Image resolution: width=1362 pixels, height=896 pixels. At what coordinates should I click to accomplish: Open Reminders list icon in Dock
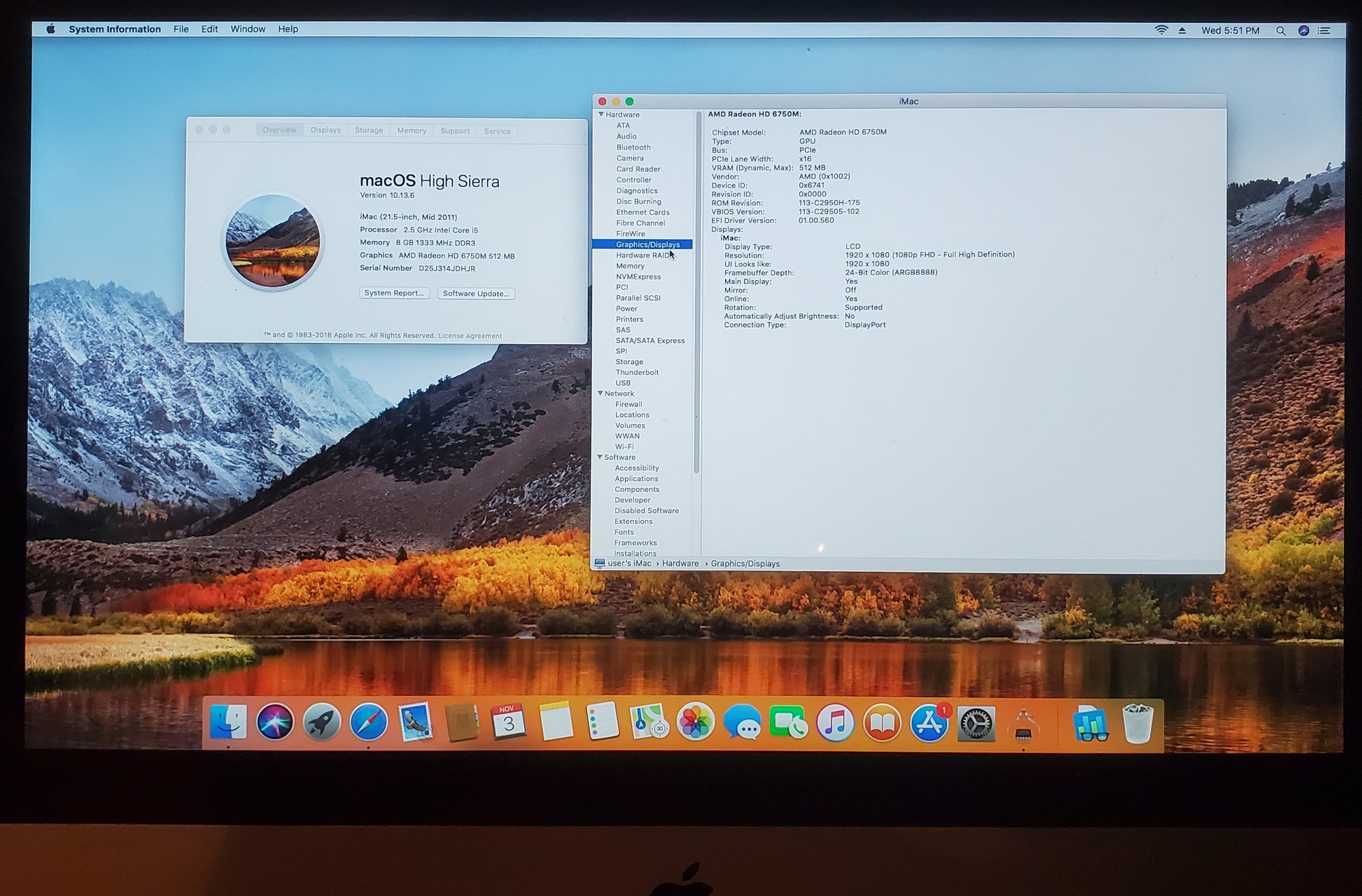pyautogui.click(x=603, y=722)
